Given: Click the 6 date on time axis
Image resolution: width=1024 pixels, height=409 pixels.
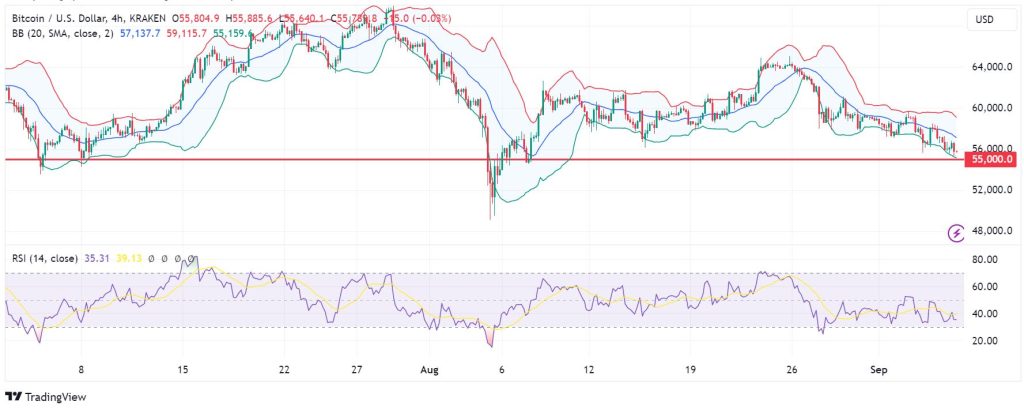Looking at the screenshot, I should tap(502, 369).
